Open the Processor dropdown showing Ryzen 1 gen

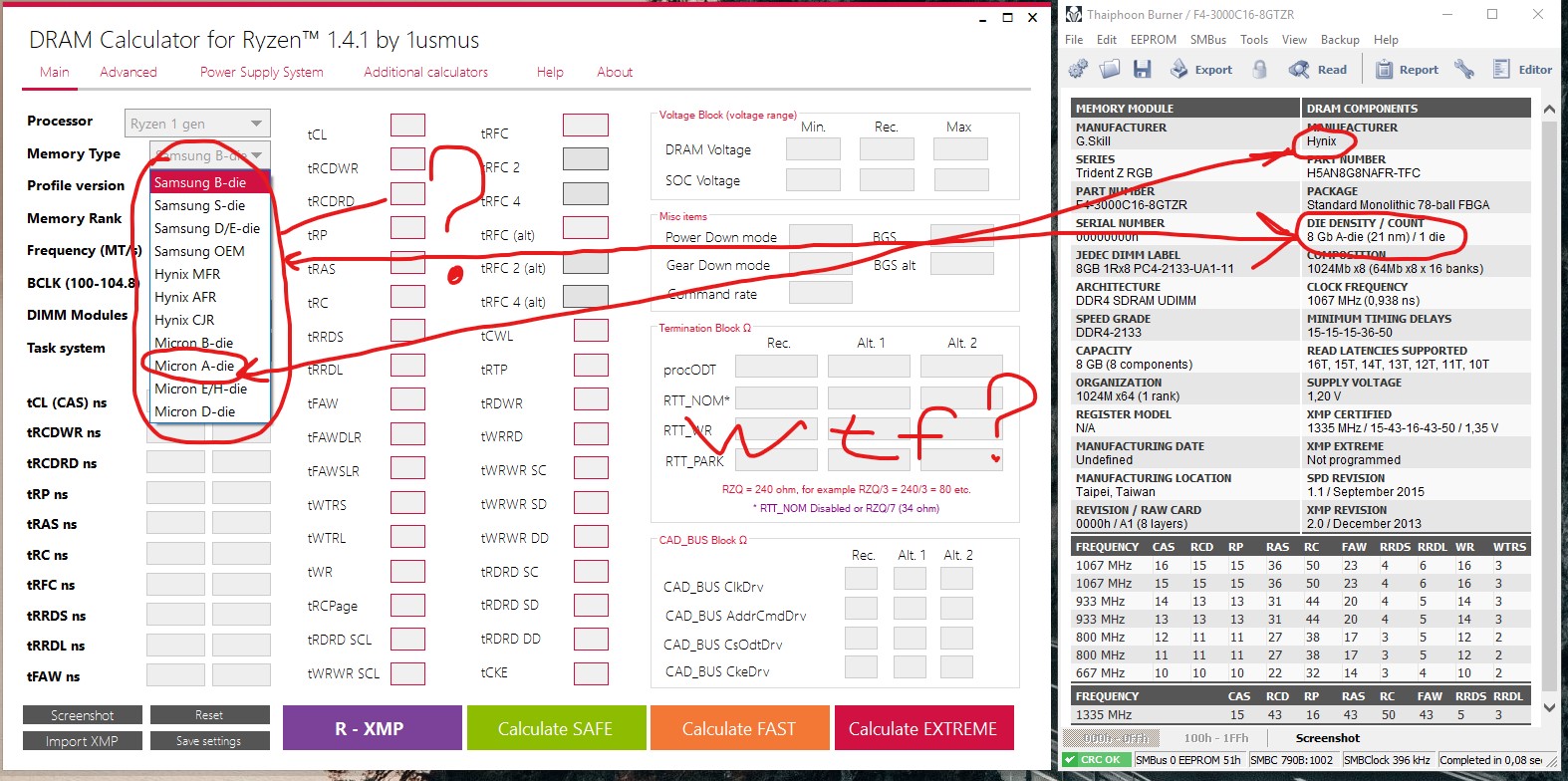pos(197,124)
